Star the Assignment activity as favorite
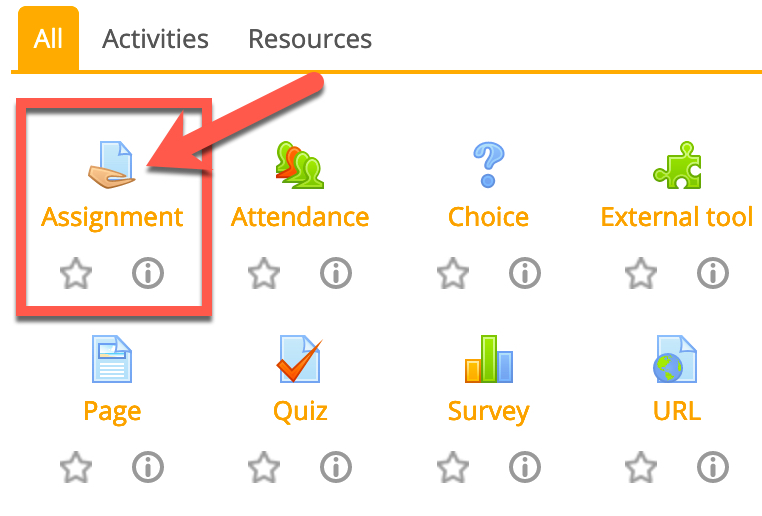This screenshot has height=516, width=762. [x=76, y=272]
